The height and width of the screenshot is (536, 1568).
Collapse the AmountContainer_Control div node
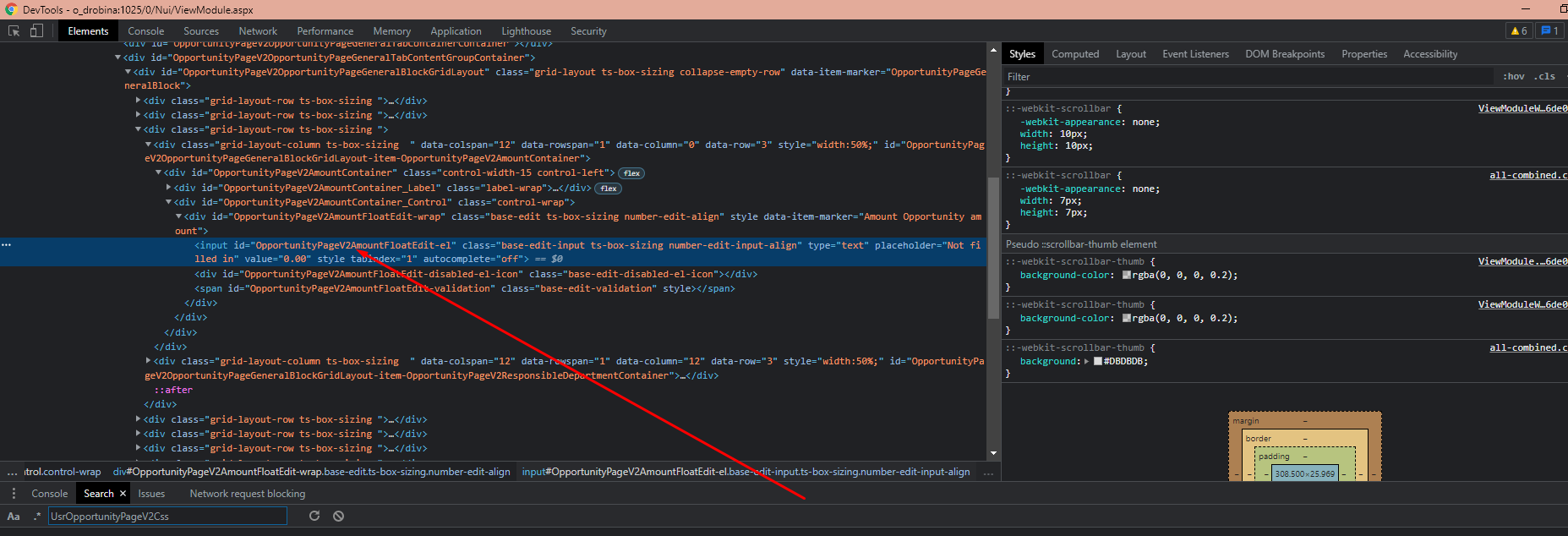(169, 202)
